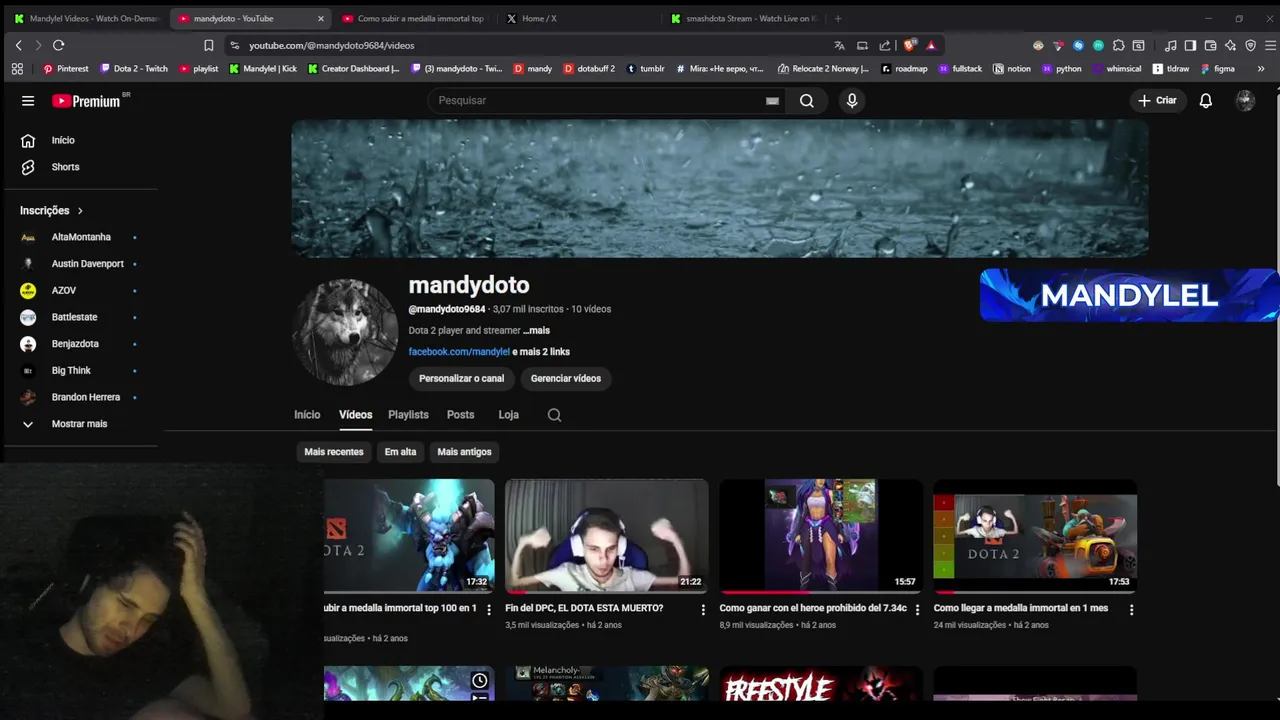The image size is (1280, 720).
Task: Open a new browser tab plus button
Action: coord(838,18)
